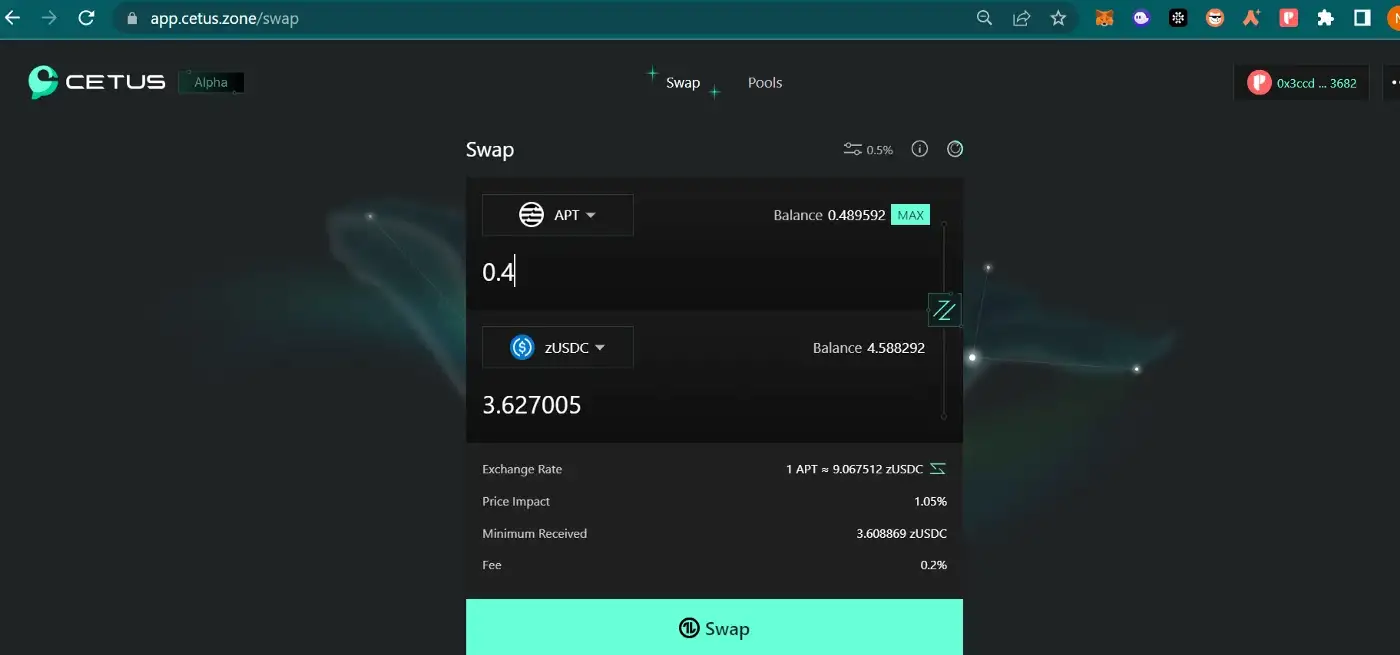The width and height of the screenshot is (1400, 655).
Task: Click the Price Impact label
Action: pyautogui.click(x=516, y=501)
